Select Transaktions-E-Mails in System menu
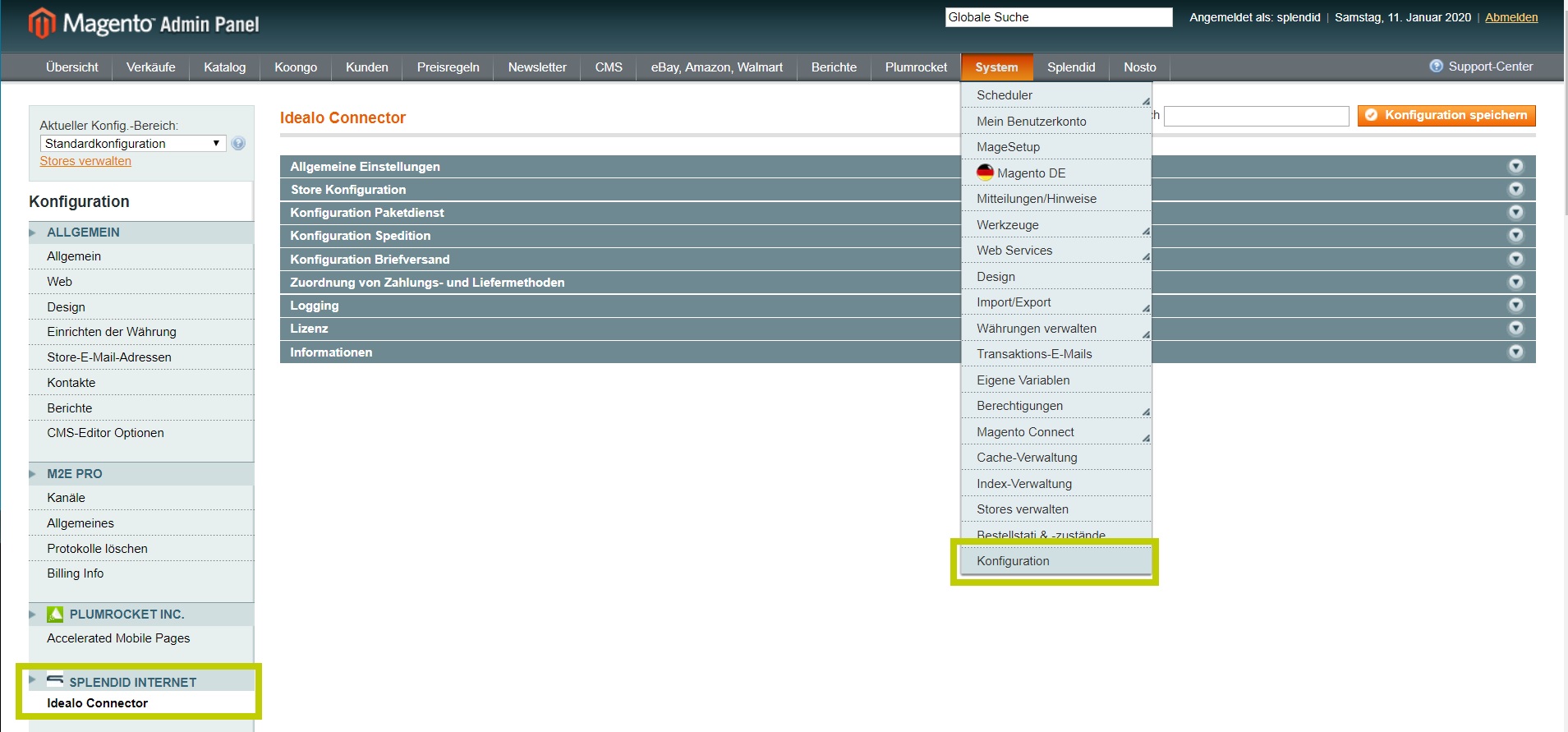The width and height of the screenshot is (1568, 732). 1056,354
